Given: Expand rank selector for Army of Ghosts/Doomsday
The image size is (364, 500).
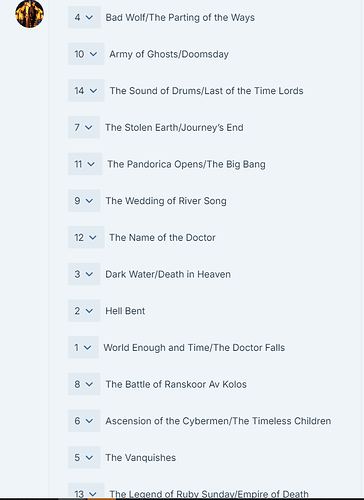Looking at the screenshot, I should coord(86,54).
